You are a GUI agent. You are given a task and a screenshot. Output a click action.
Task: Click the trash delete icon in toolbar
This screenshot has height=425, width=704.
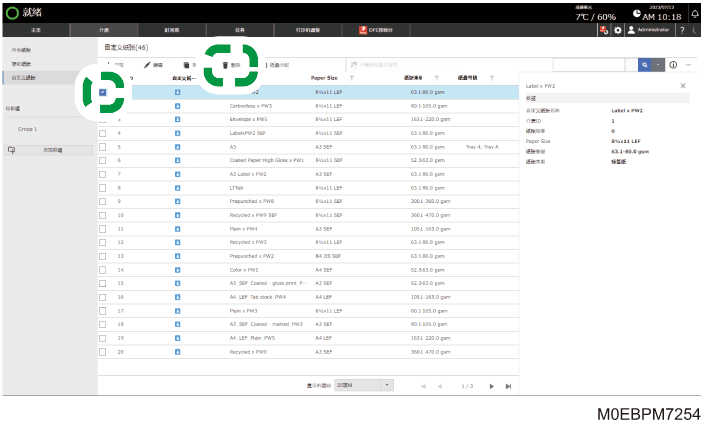(225, 66)
